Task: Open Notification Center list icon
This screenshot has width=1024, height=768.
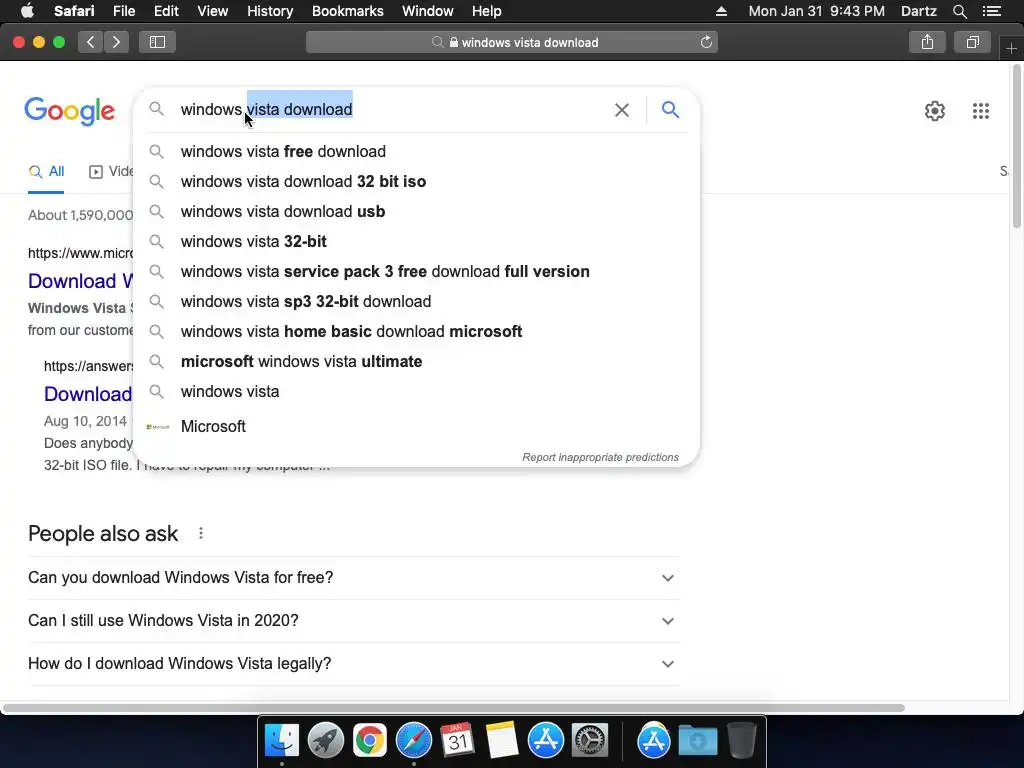Action: [991, 11]
